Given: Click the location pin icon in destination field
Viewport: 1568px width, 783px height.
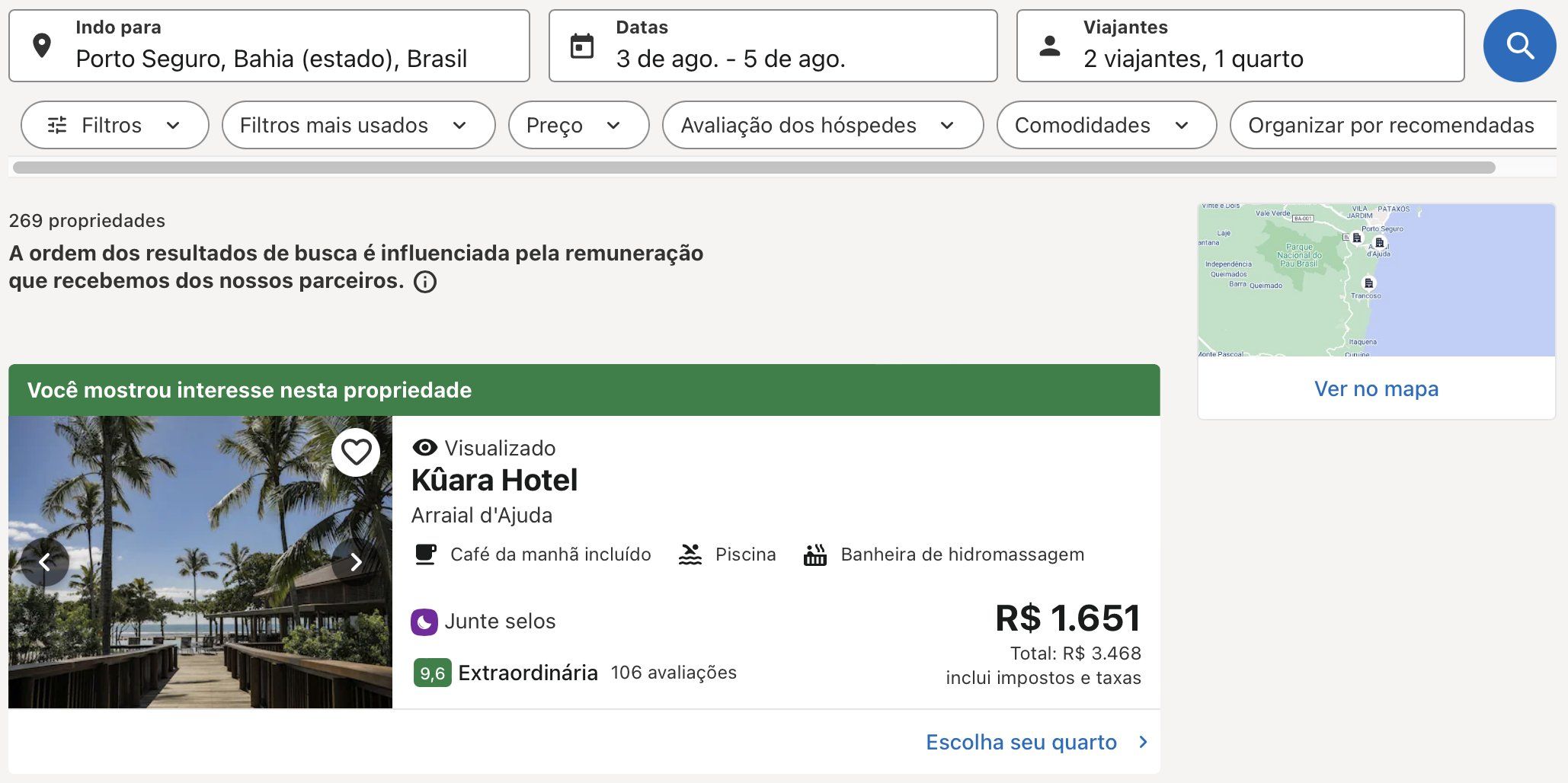Looking at the screenshot, I should pos(43,46).
